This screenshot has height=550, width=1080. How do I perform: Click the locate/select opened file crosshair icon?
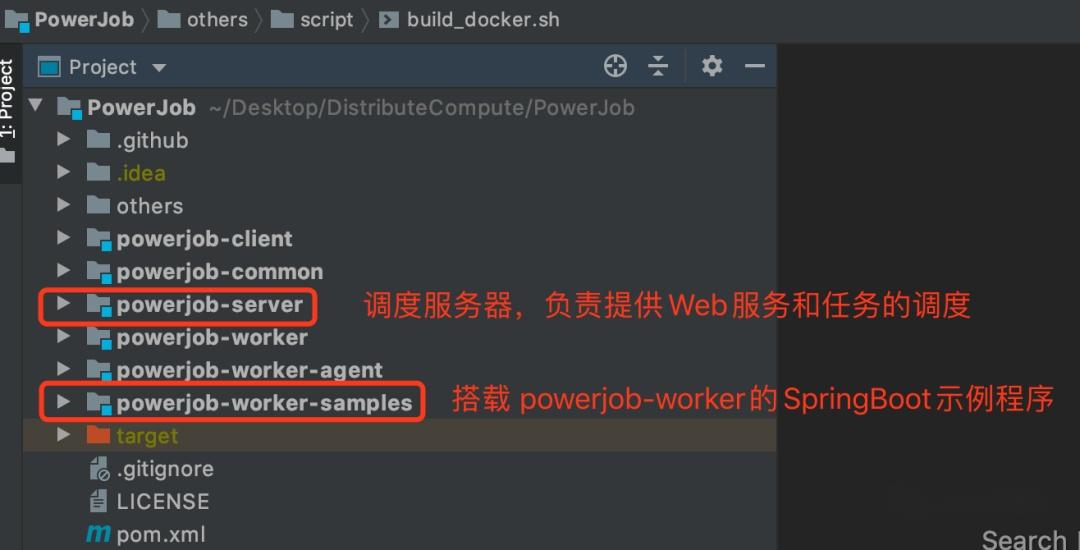pos(615,66)
